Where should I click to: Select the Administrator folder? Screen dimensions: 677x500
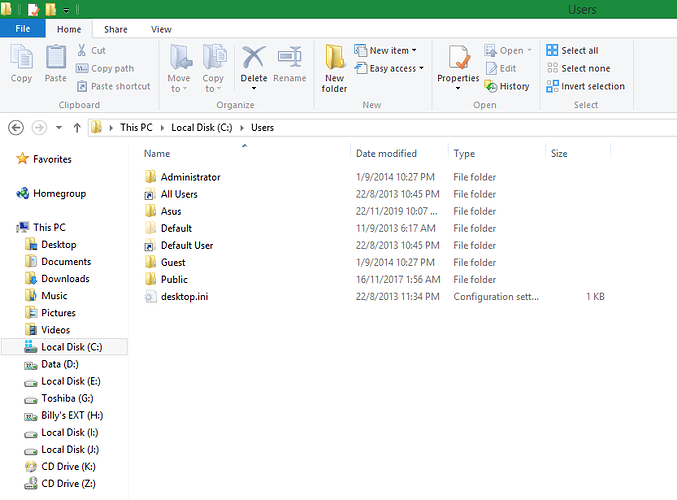point(190,177)
